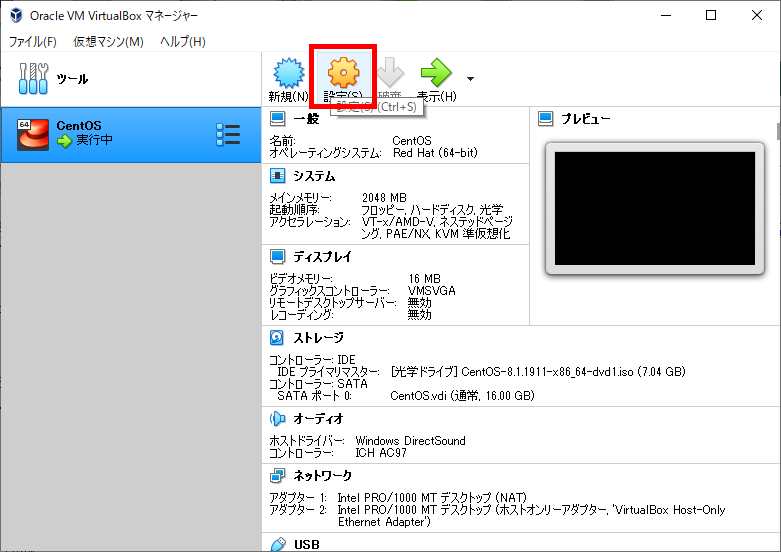Viewport: 781px width, 552px height.
Task: Click the オーディオ section heading
Action: [x=318, y=418]
